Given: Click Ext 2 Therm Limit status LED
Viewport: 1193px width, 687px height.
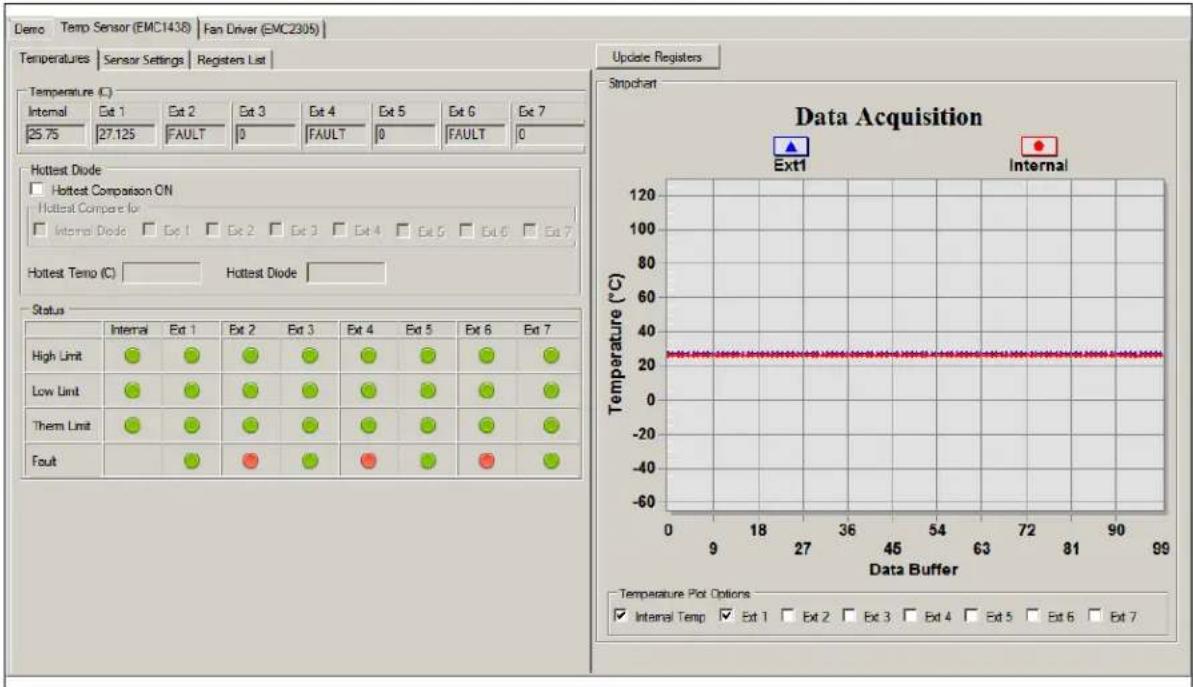Looking at the screenshot, I should click(250, 425).
